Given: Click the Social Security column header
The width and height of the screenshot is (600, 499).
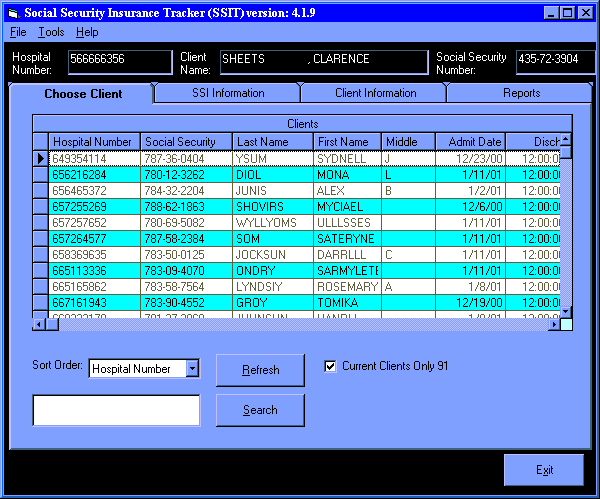Looking at the screenshot, I should pyautogui.click(x=186, y=142).
